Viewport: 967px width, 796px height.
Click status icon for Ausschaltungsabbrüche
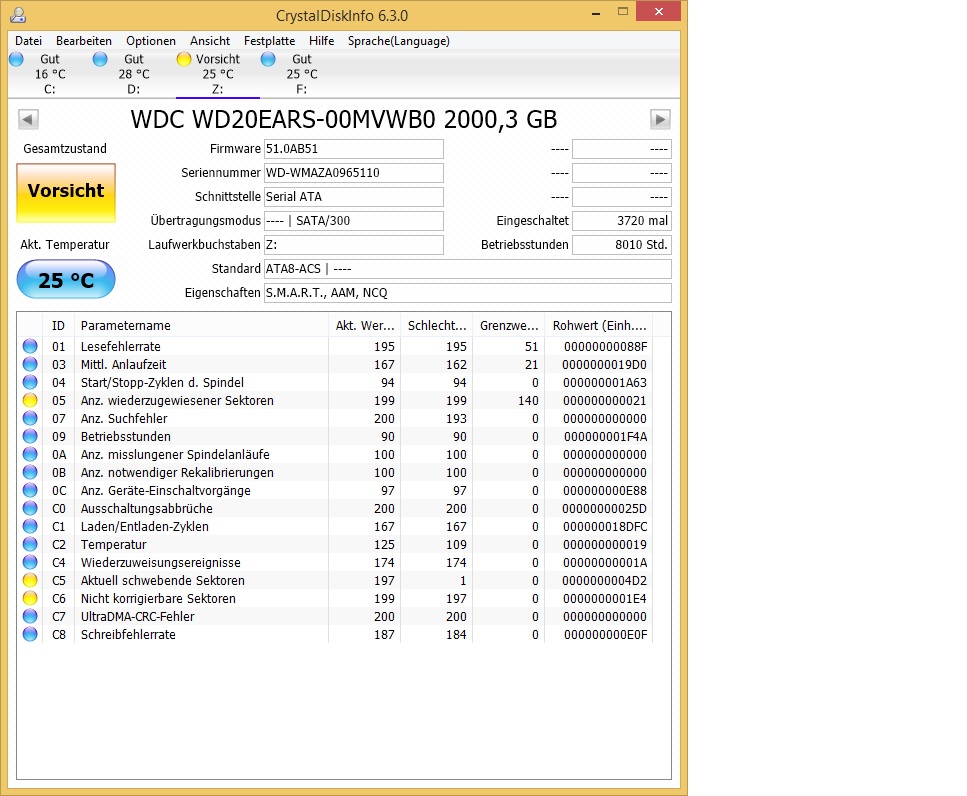pos(30,508)
